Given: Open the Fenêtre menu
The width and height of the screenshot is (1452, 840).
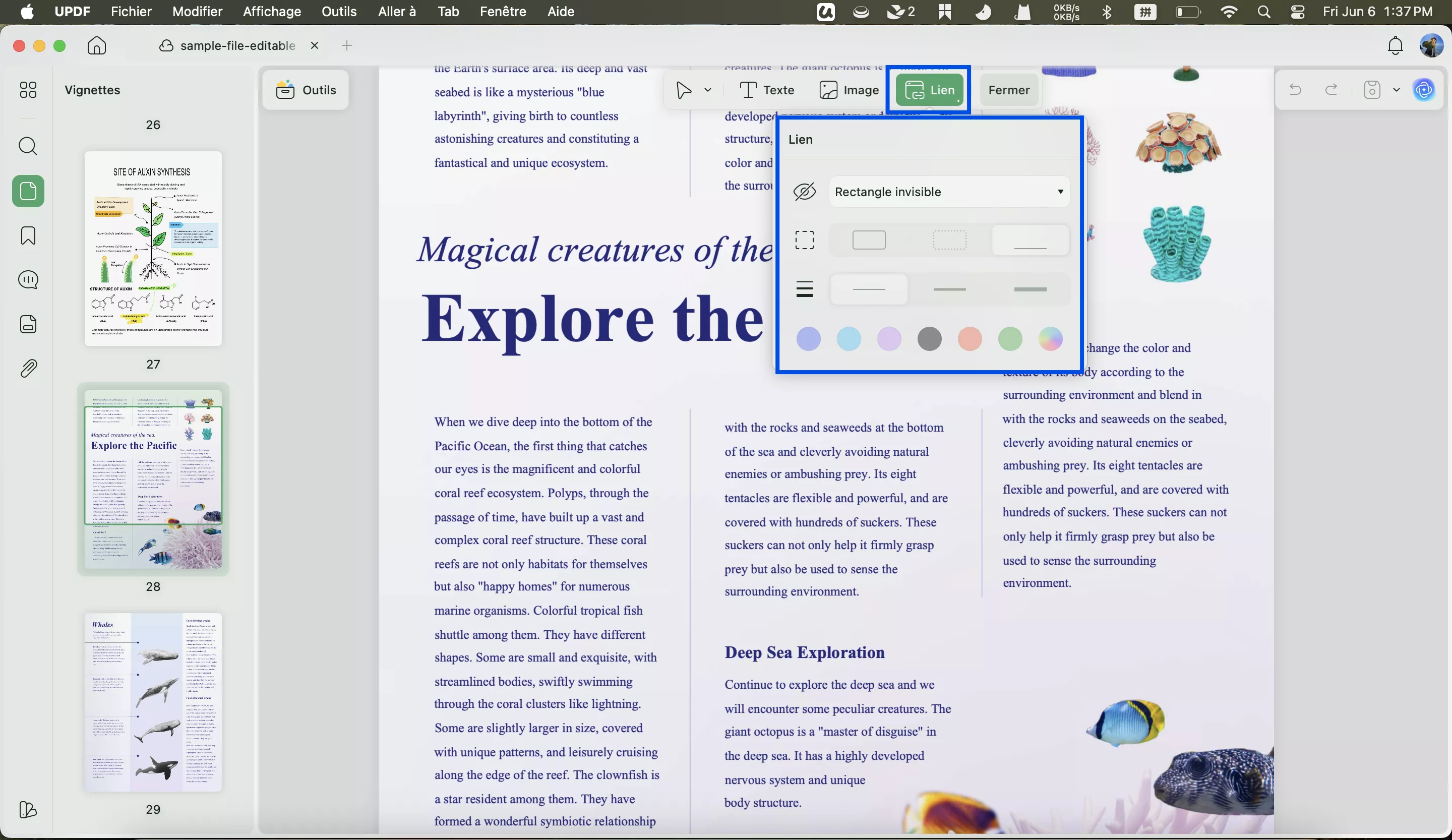Looking at the screenshot, I should (503, 12).
